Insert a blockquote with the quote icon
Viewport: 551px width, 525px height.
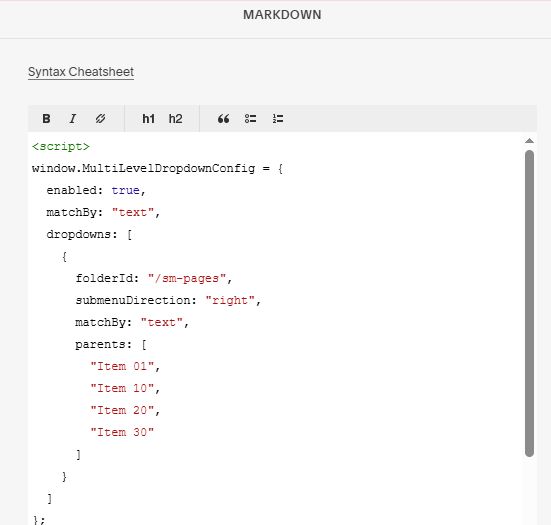point(223,119)
